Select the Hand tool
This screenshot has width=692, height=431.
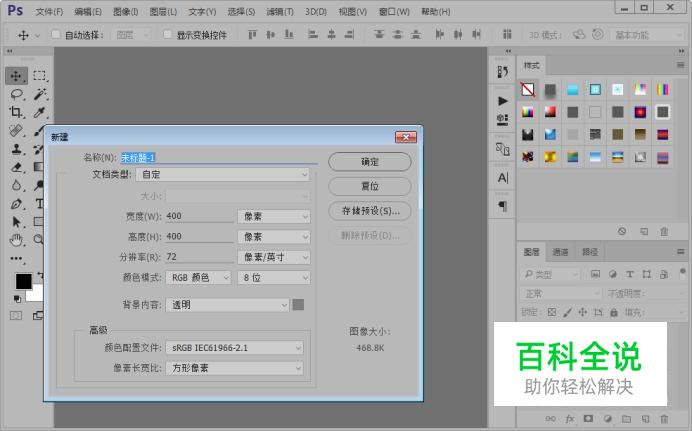pos(16,240)
